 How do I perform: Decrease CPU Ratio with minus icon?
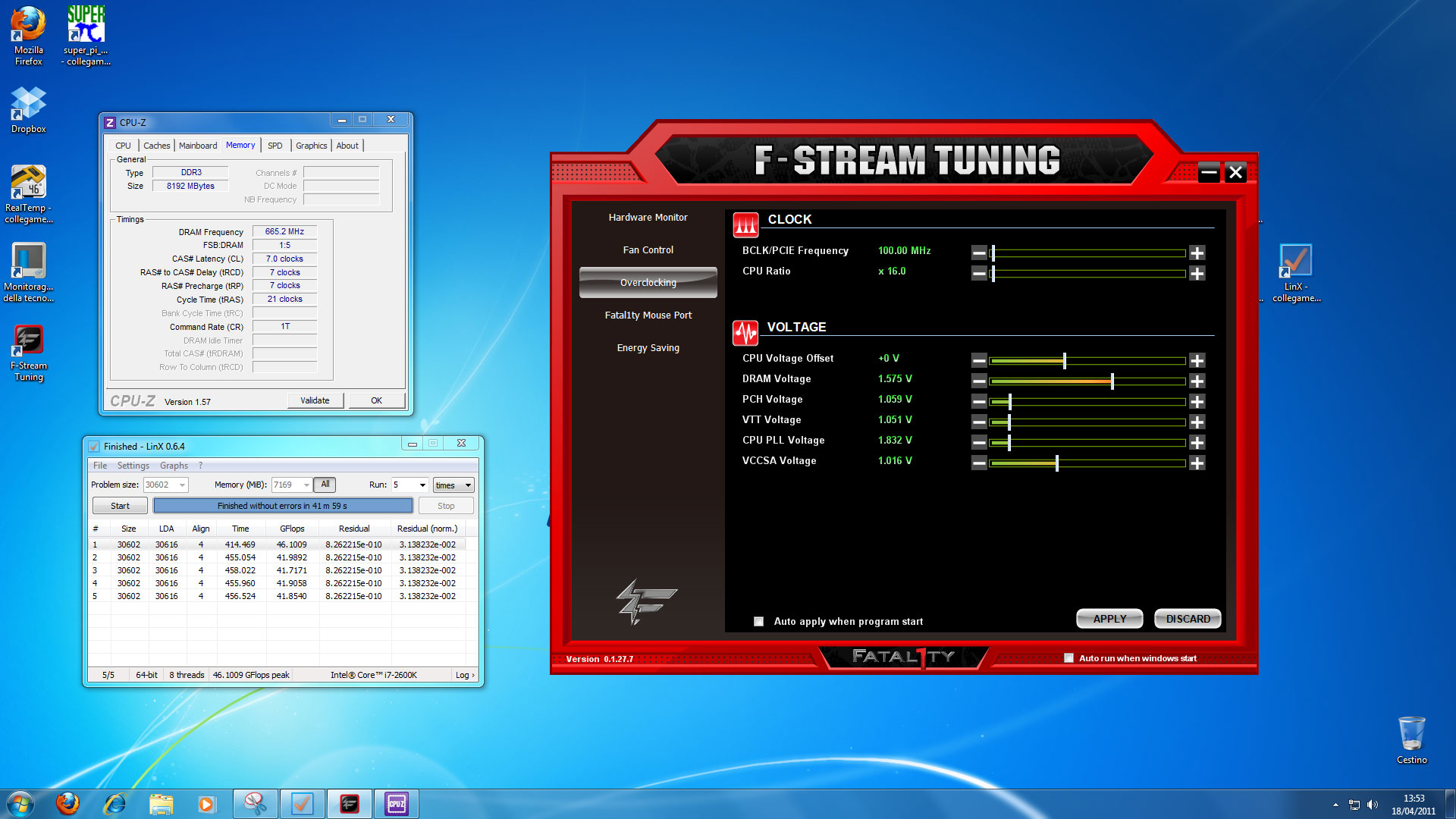[979, 273]
